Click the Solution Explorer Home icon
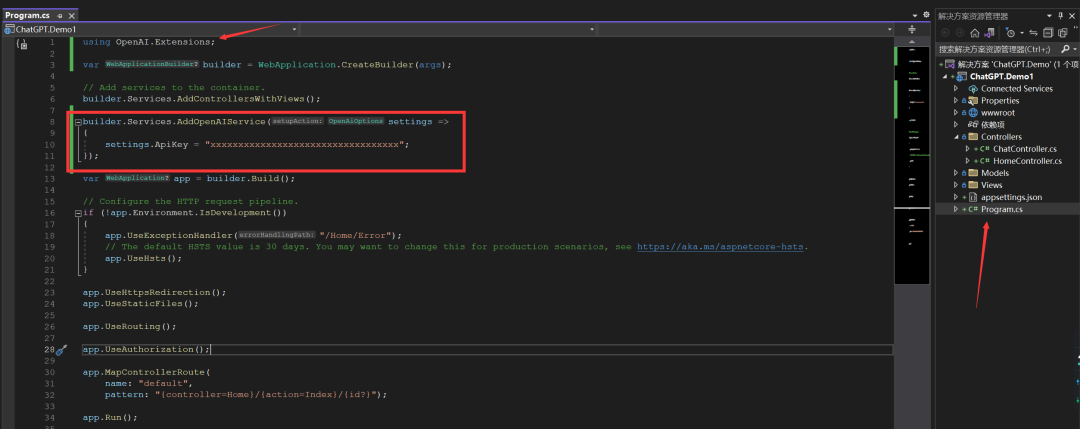 pyautogui.click(x=975, y=32)
